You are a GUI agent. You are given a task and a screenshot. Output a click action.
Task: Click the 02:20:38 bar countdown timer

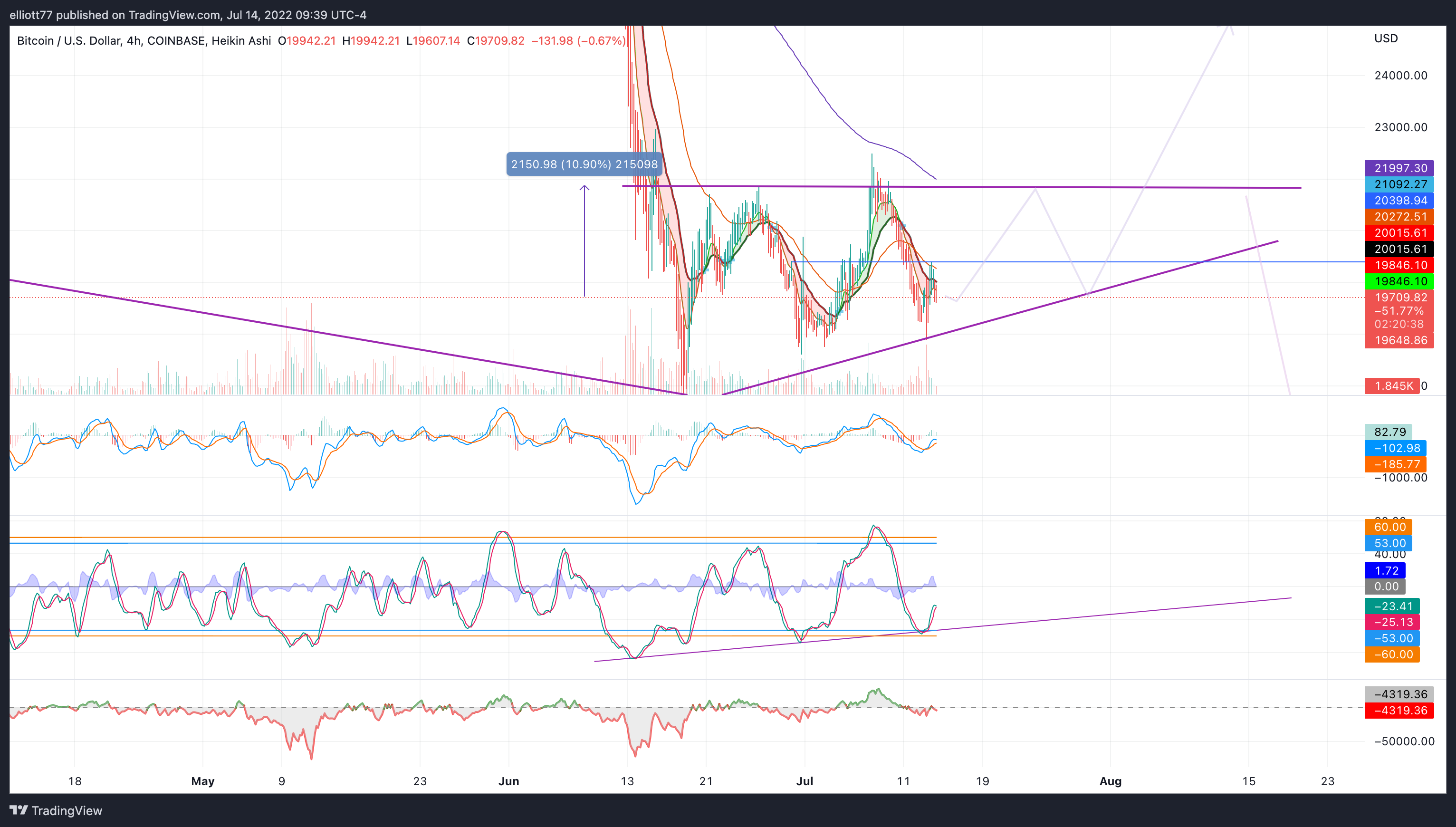[1399, 324]
